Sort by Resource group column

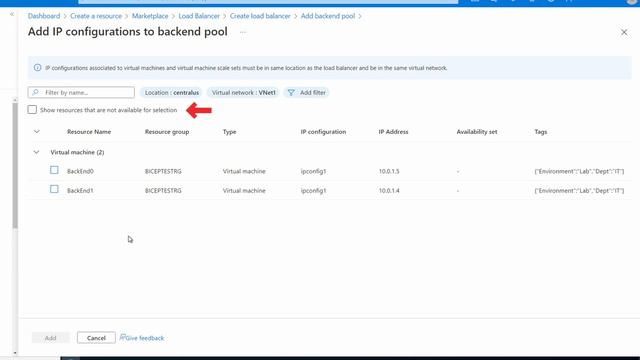[x=167, y=132]
